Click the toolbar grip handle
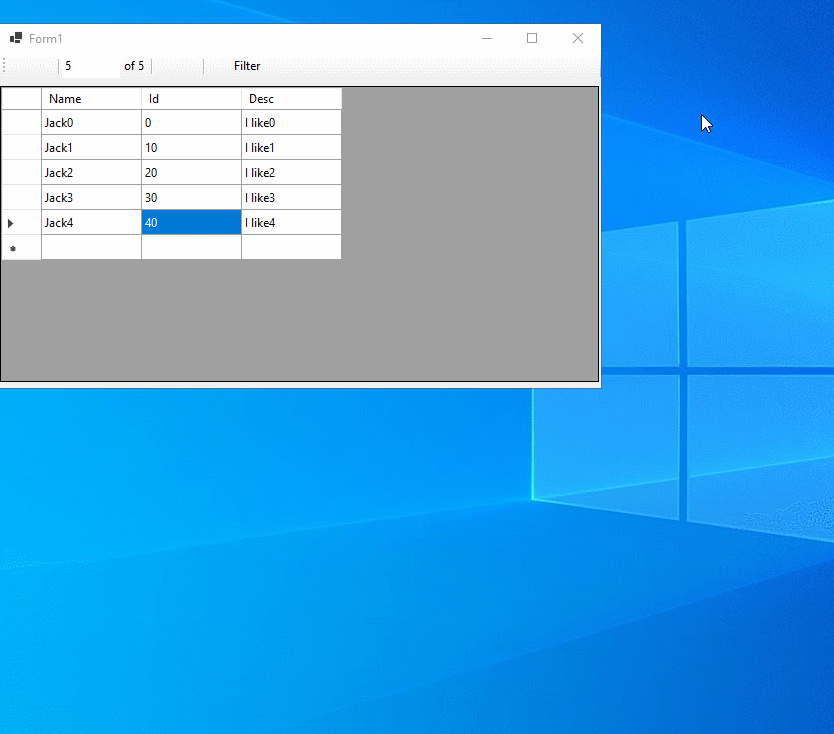 coord(4,66)
